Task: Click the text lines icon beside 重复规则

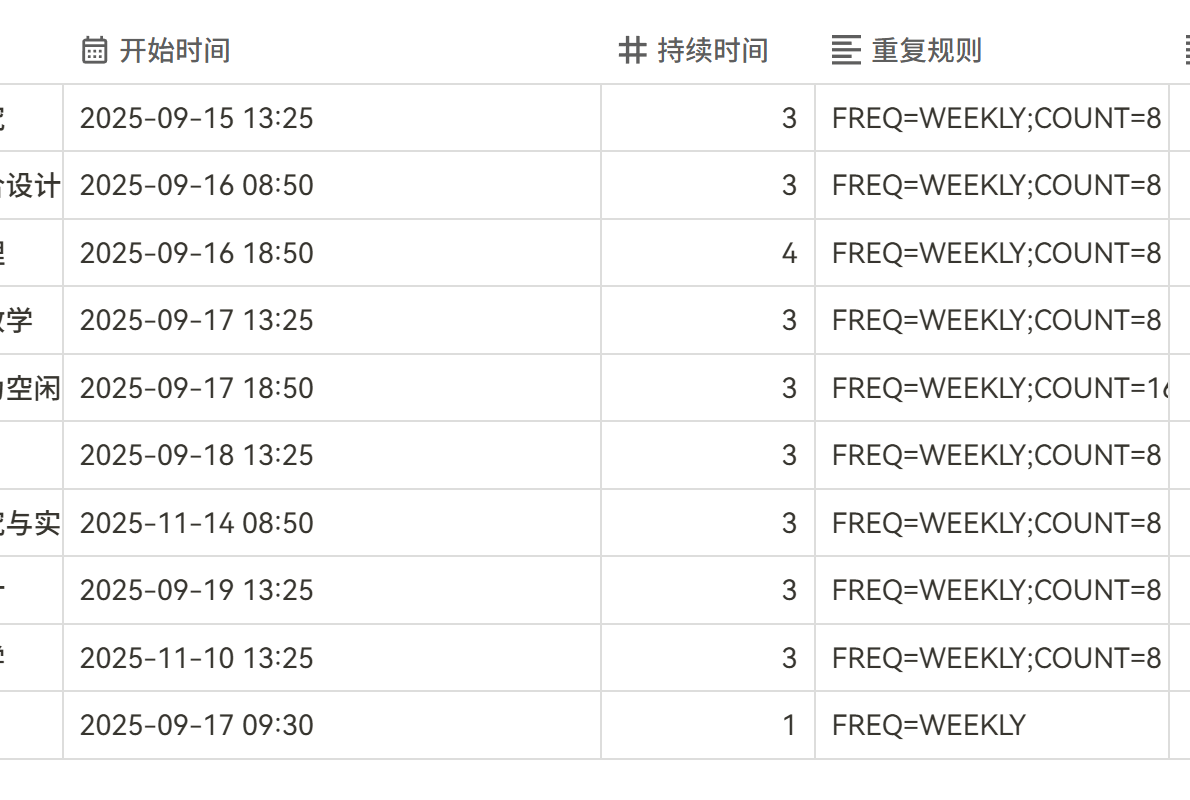Action: click(846, 50)
